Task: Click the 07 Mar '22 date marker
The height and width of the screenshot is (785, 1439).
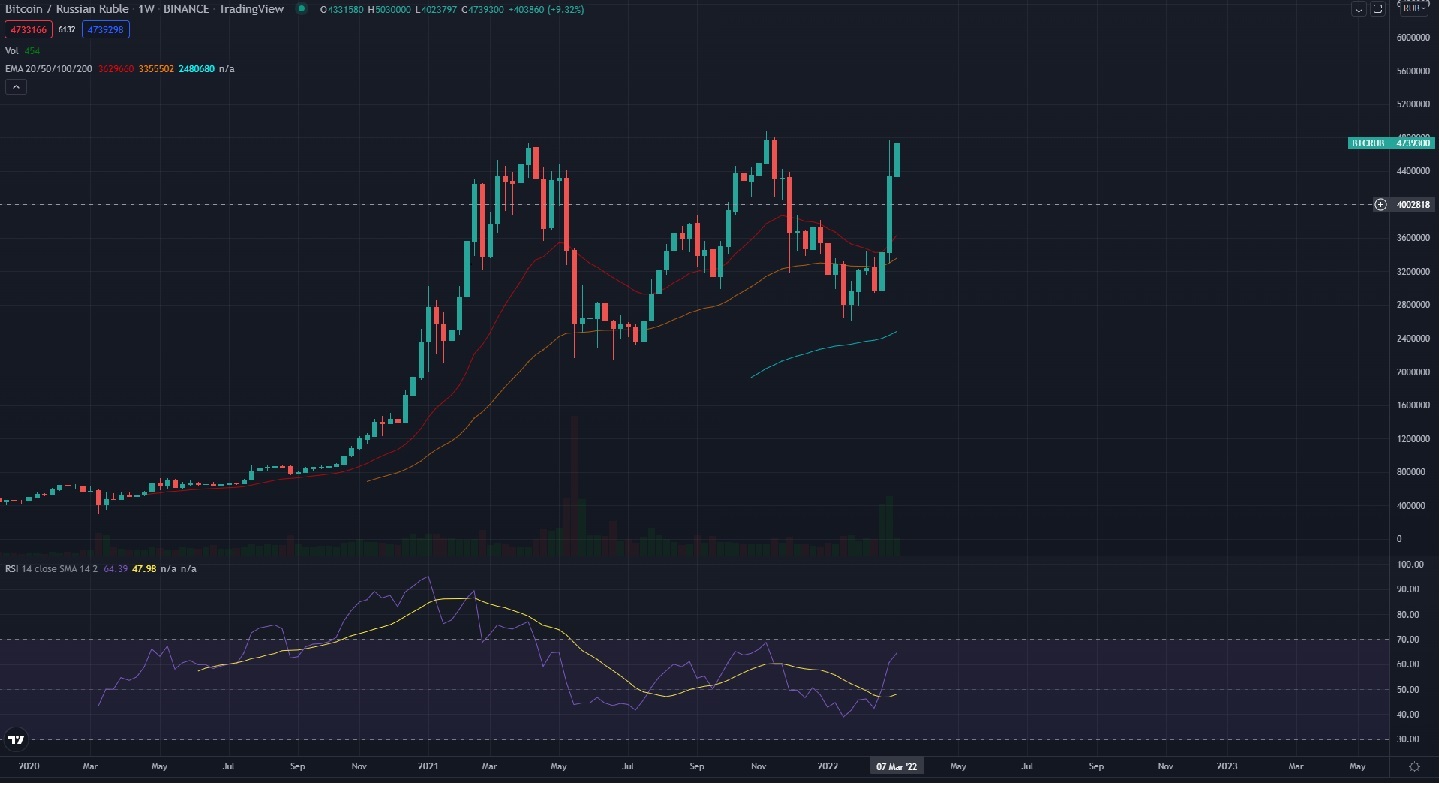Action: coord(898,766)
